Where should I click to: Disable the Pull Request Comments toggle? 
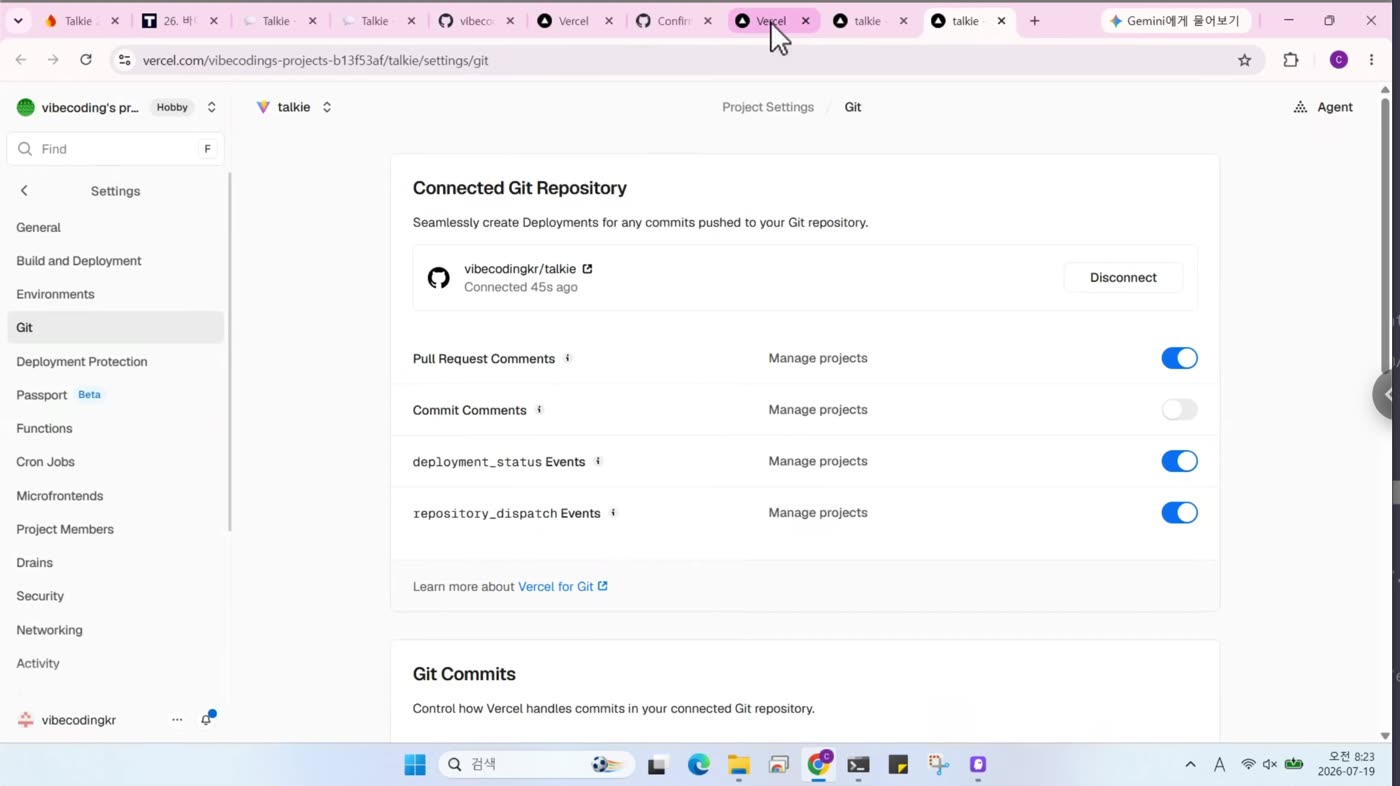(x=1179, y=358)
